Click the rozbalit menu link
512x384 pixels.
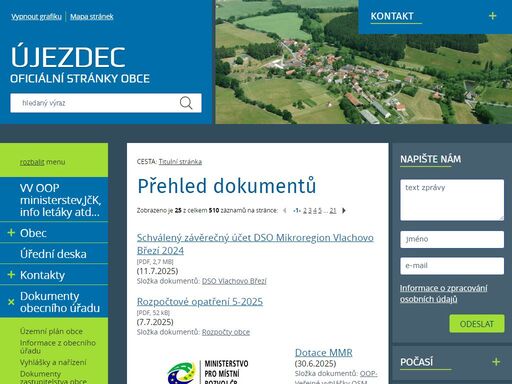pos(32,162)
